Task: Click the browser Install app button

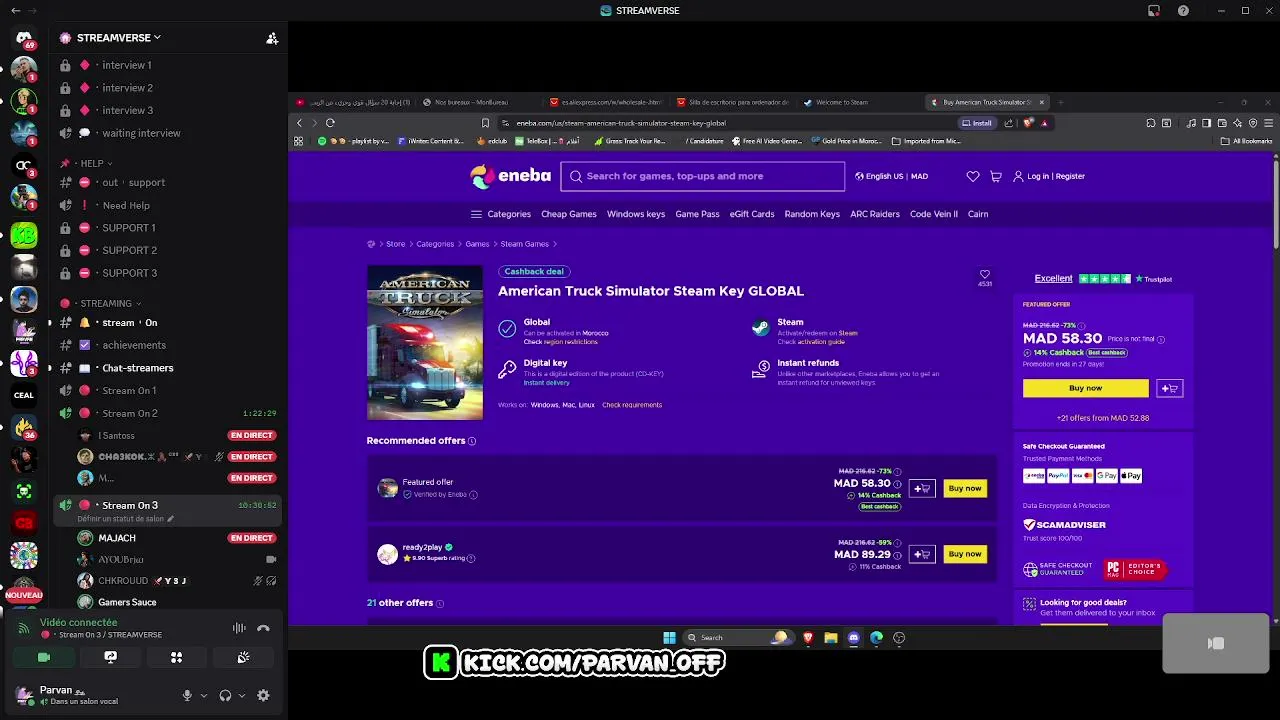Action: [978, 123]
